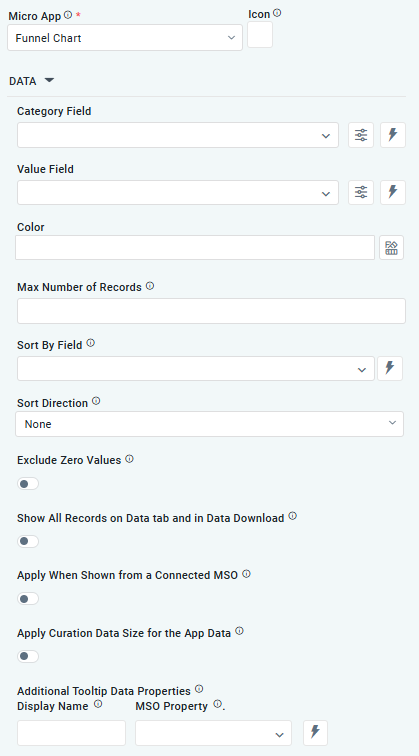This screenshot has height=756, width=419.
Task: Open Value Field settings sliders icon
Action: click(x=361, y=192)
